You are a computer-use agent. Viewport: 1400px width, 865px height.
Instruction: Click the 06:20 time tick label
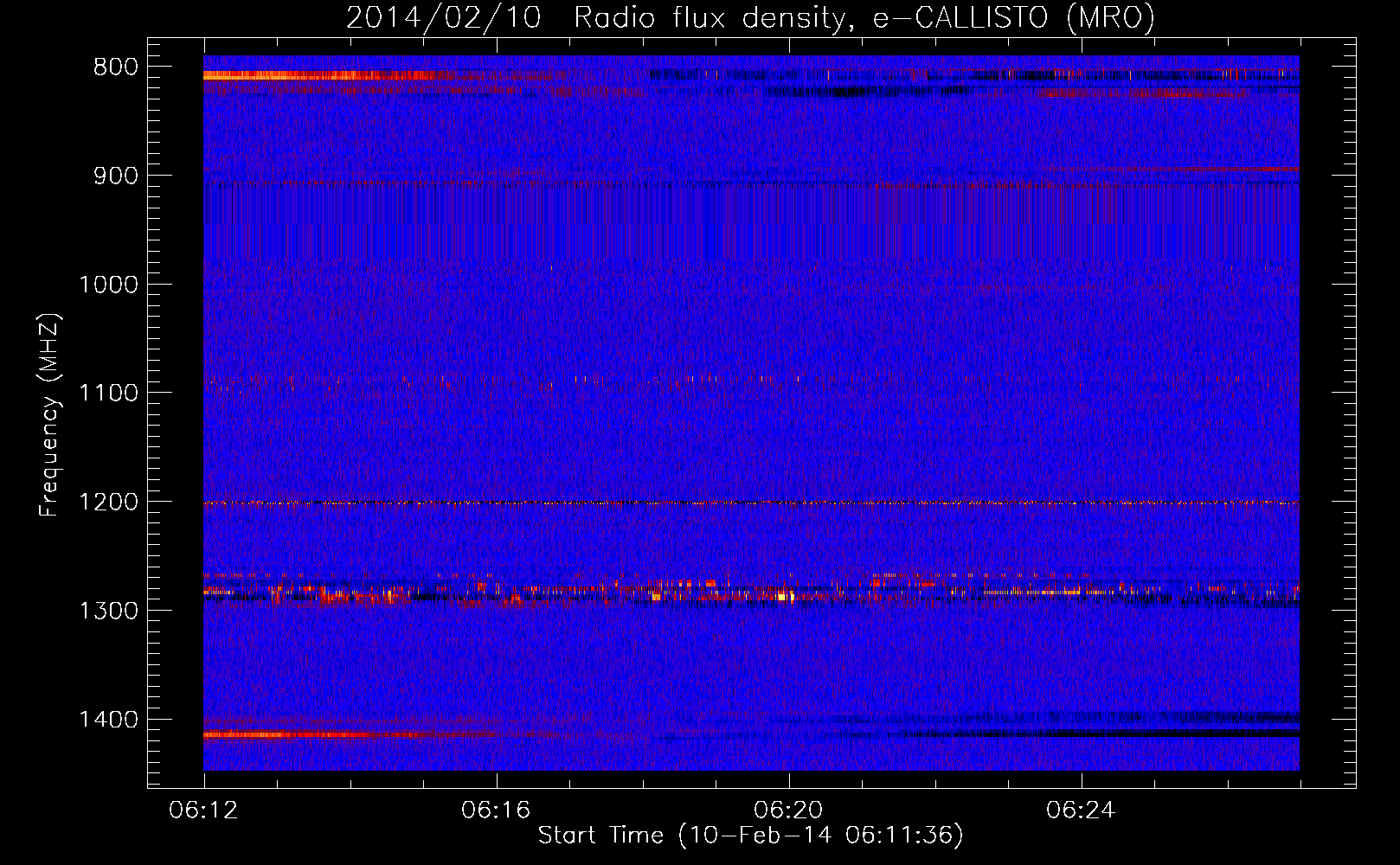point(789,811)
